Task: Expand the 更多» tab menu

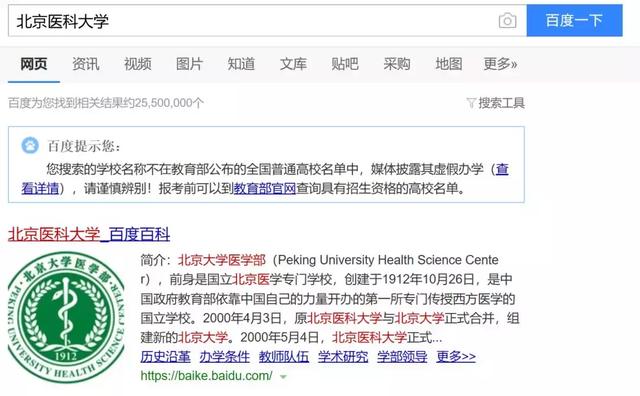Action: (x=500, y=64)
